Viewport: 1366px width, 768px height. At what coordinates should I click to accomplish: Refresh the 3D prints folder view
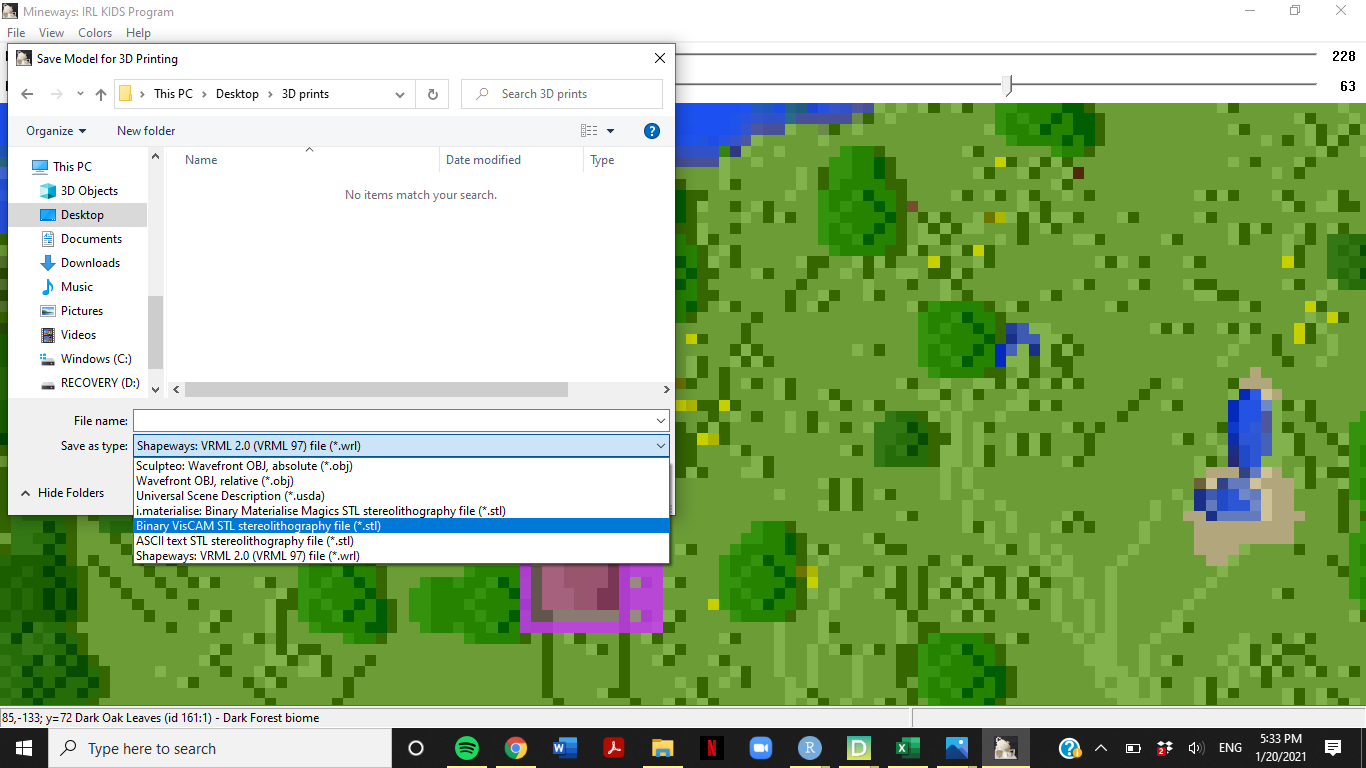pos(432,94)
